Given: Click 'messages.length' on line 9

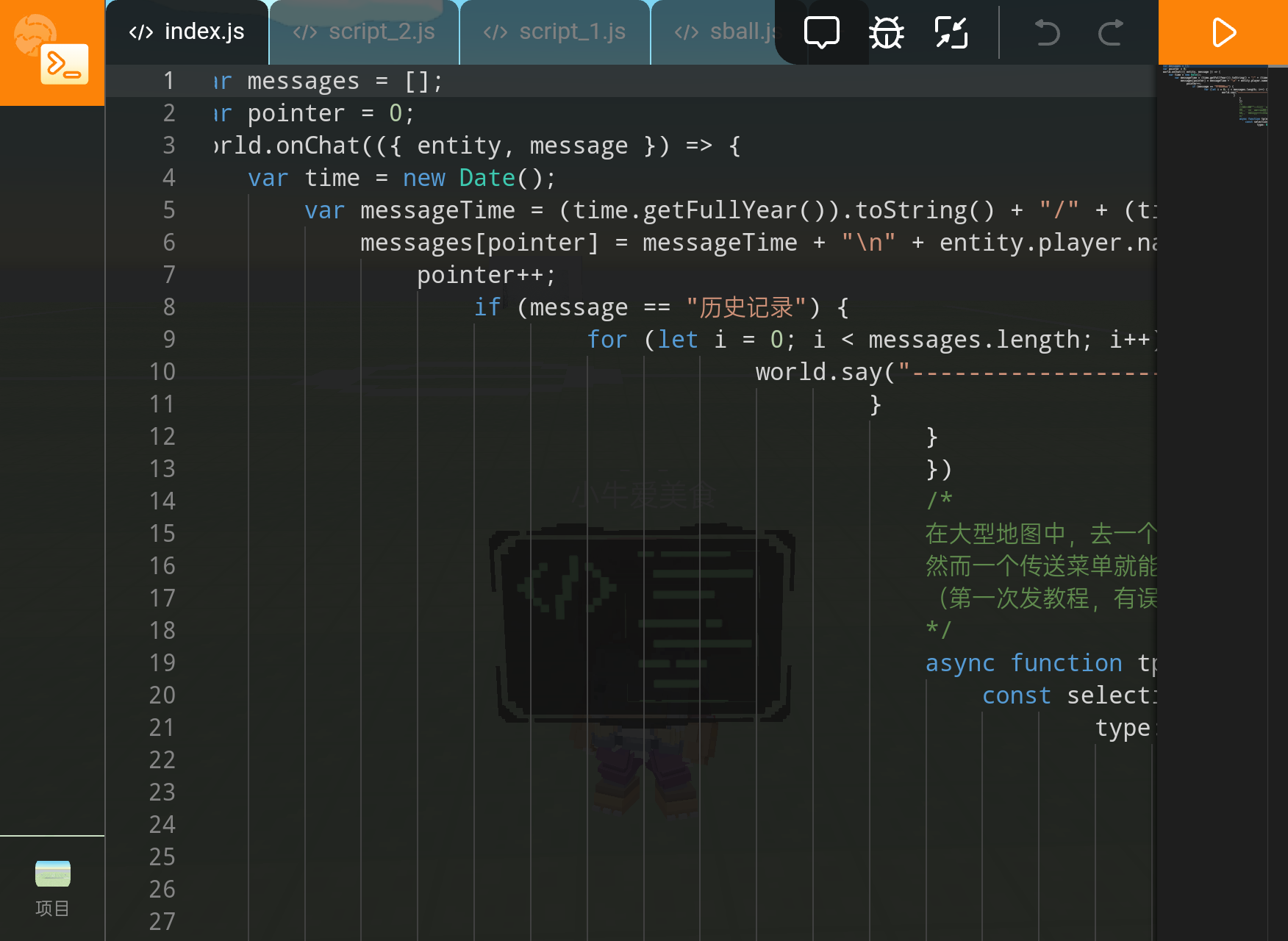Looking at the screenshot, I should [x=974, y=340].
